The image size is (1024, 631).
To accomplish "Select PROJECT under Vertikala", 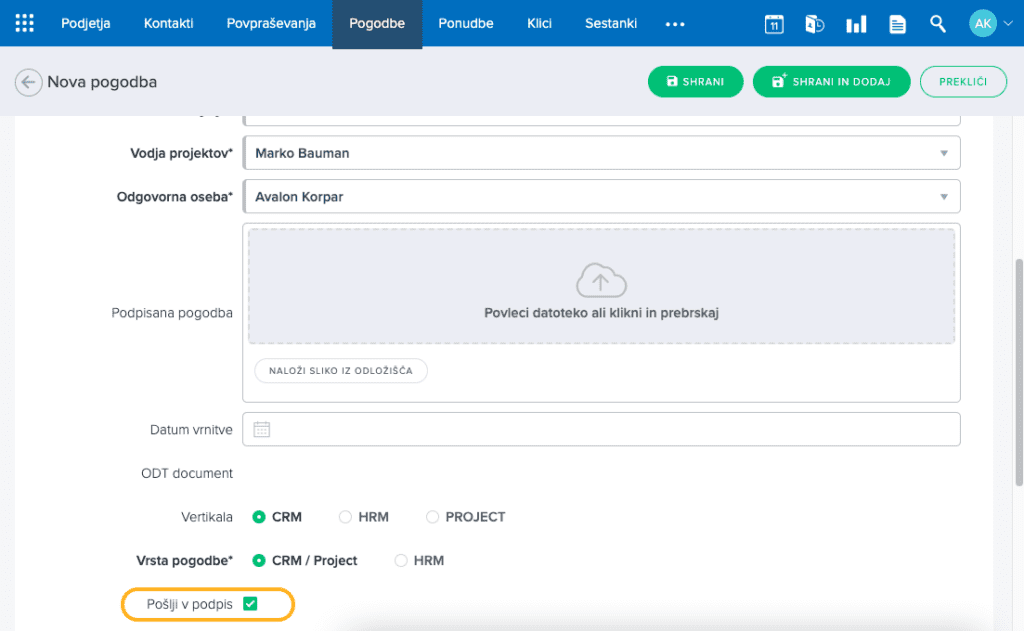I will pyautogui.click(x=433, y=517).
